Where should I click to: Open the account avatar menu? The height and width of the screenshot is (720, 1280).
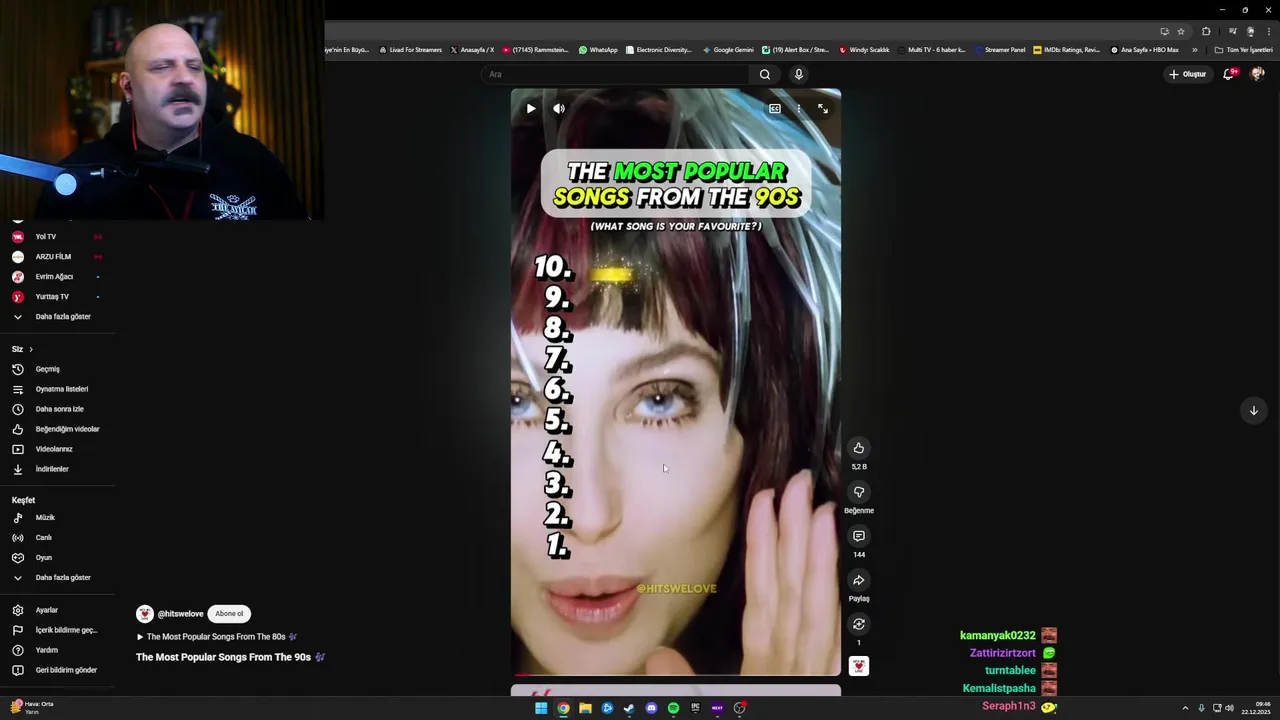point(1257,74)
